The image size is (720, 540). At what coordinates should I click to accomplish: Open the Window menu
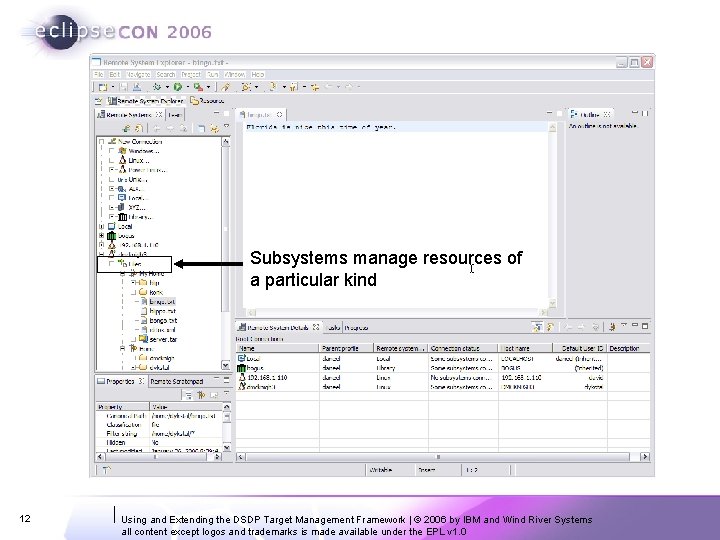point(235,74)
